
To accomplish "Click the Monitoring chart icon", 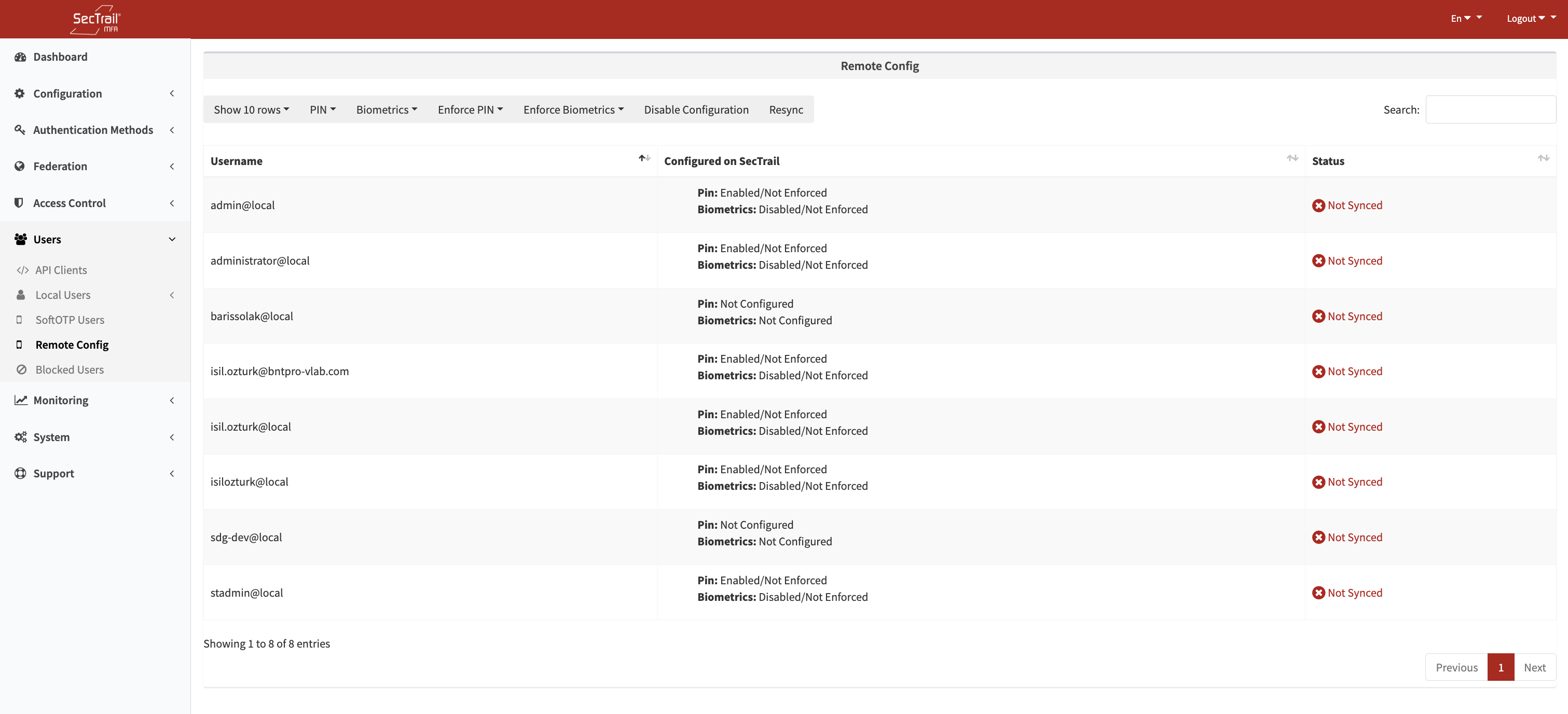I will pos(21,400).
